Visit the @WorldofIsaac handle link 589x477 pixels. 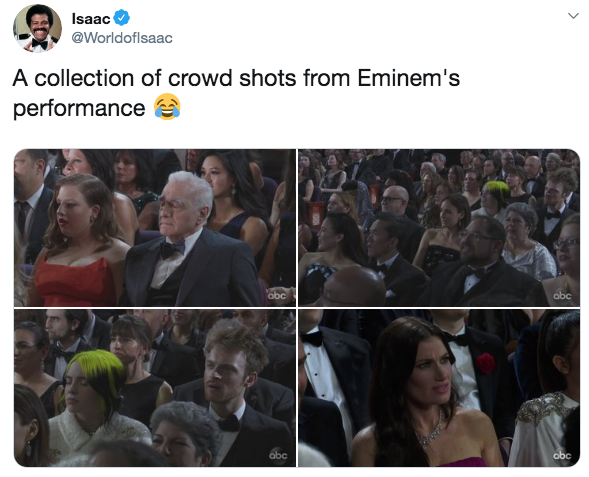pyautogui.click(x=122, y=38)
